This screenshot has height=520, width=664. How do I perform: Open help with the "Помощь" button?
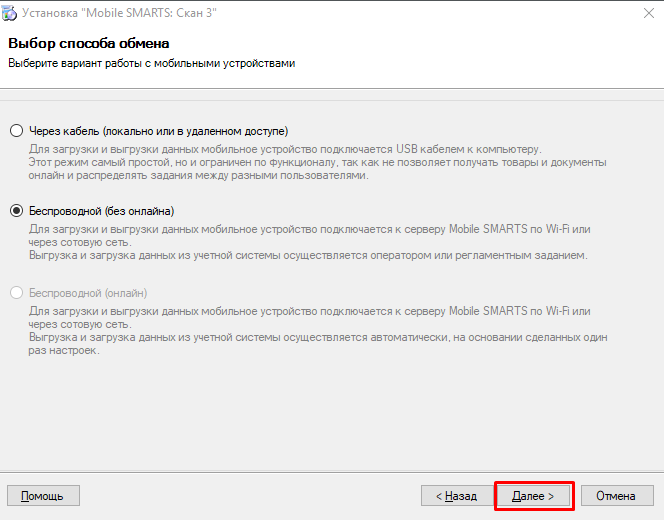(43, 496)
